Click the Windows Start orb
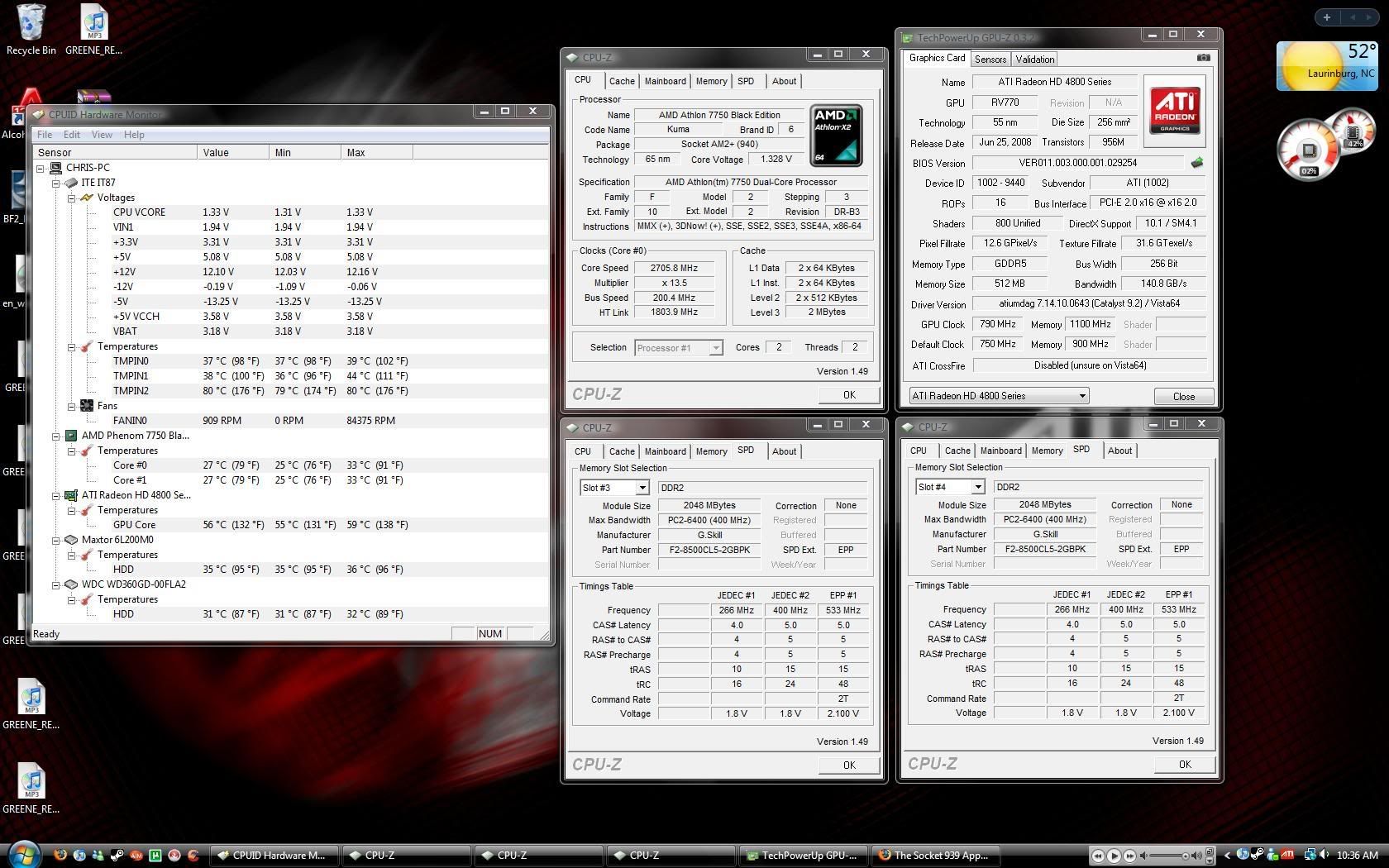Viewport: 1389px width, 868px height. pos(24,855)
